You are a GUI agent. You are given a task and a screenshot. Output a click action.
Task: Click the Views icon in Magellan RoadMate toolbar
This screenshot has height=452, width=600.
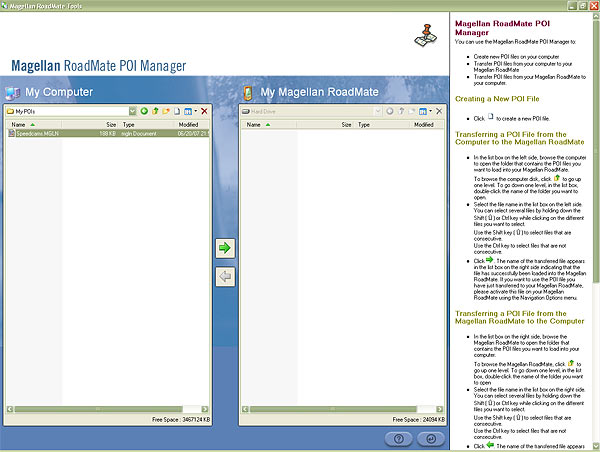423,111
